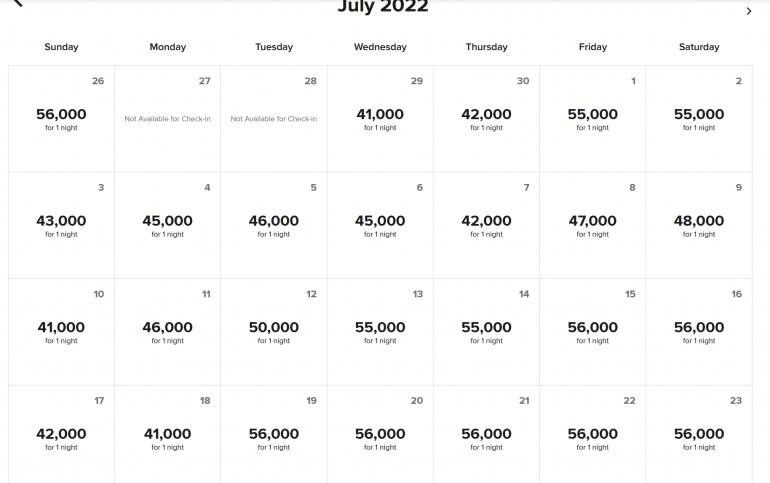Choose June 29 for 41,000 points
Screen dimensions: 770x483
(x=380, y=118)
